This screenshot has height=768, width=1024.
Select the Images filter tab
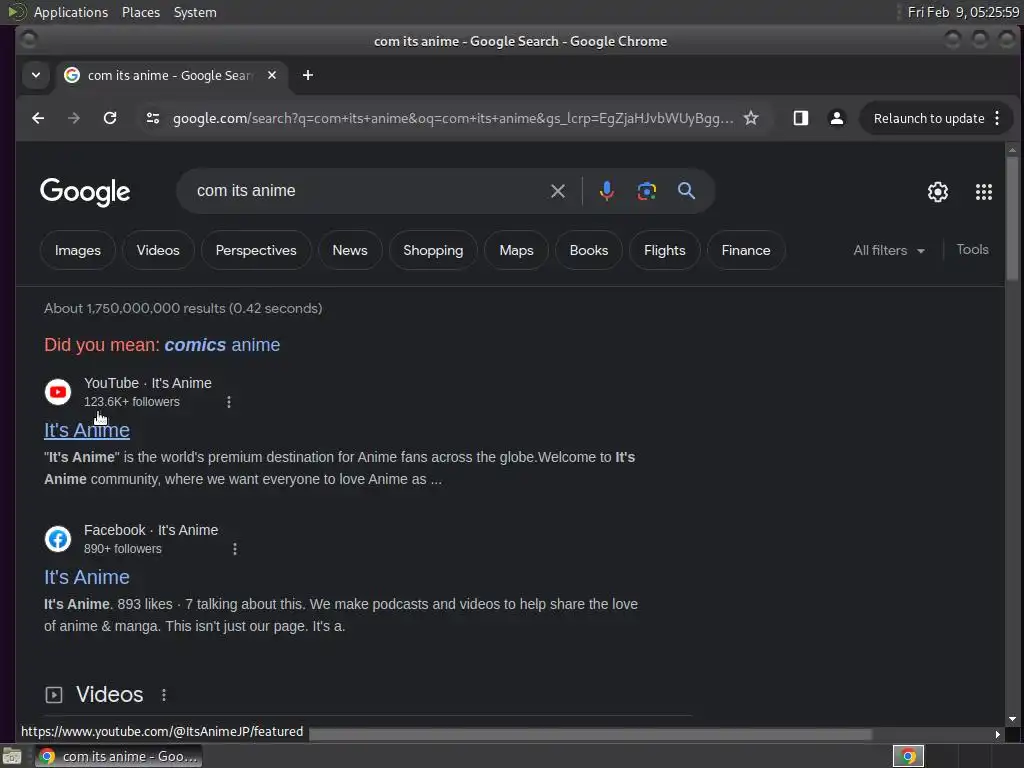point(78,250)
